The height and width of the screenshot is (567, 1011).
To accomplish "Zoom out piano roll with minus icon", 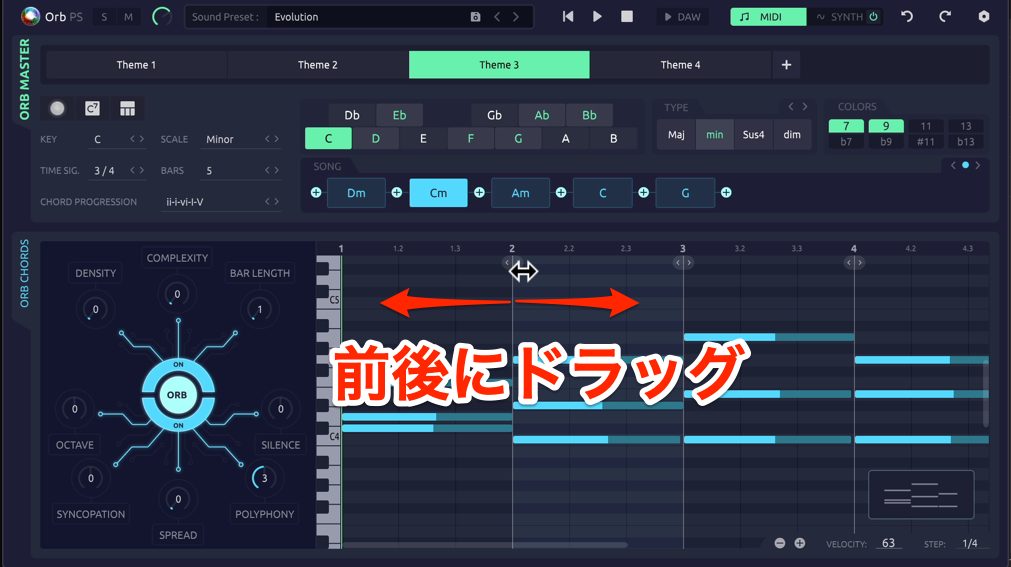I will click(x=780, y=543).
